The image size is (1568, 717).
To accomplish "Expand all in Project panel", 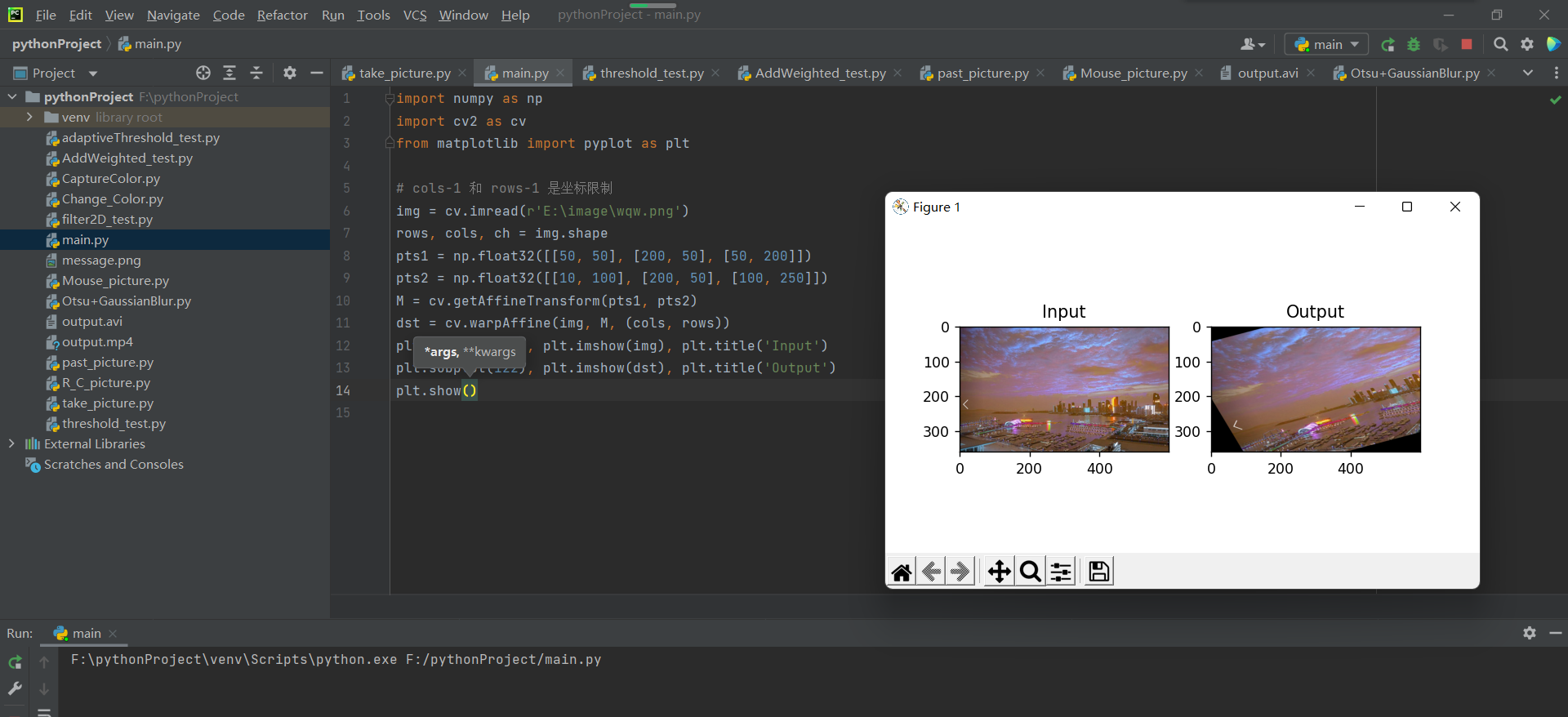I will click(229, 73).
